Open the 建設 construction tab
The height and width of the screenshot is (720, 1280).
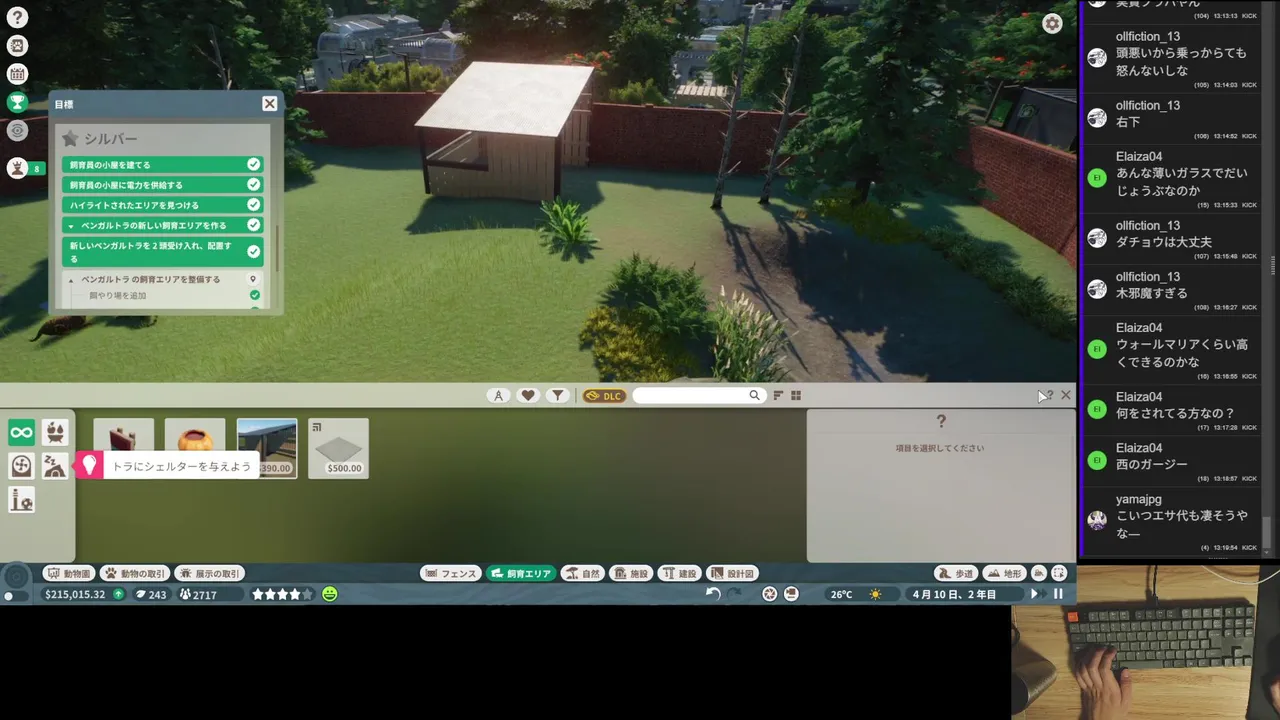[680, 574]
